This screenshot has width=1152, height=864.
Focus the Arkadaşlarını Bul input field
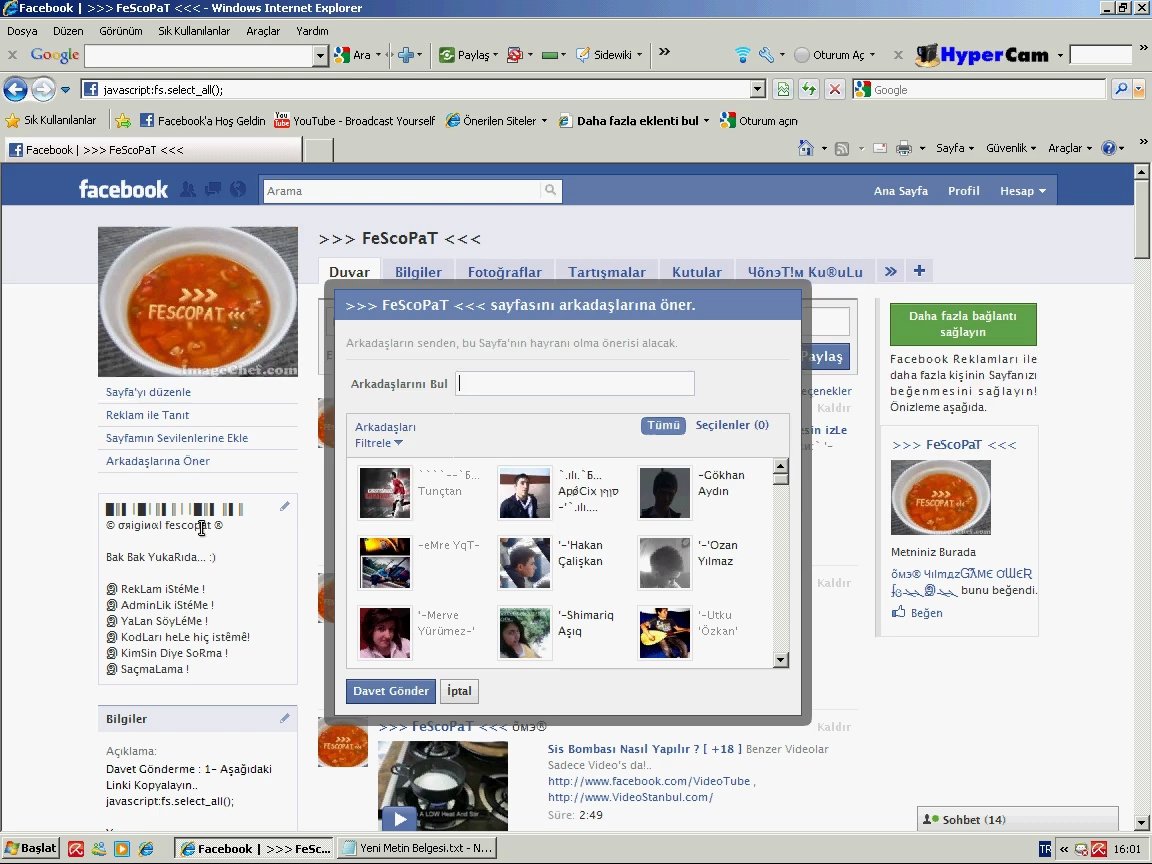[x=575, y=384]
